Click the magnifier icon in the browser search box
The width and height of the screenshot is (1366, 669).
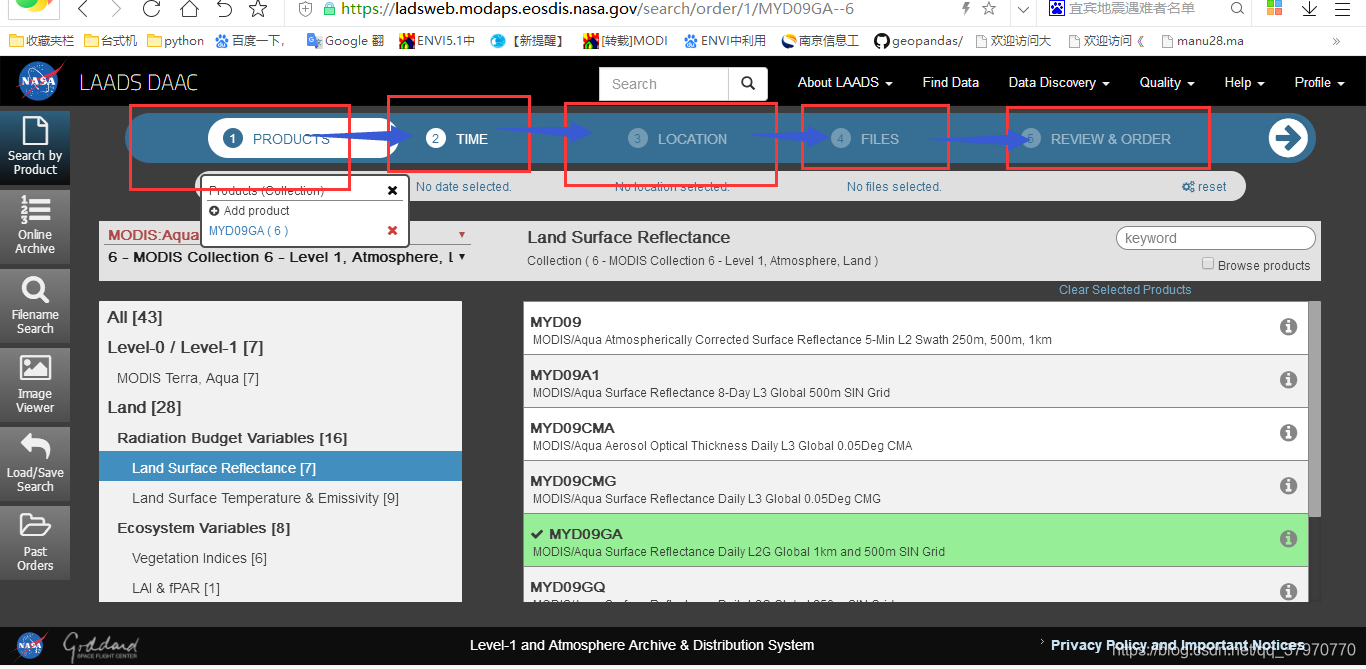pyautogui.click(x=1237, y=8)
